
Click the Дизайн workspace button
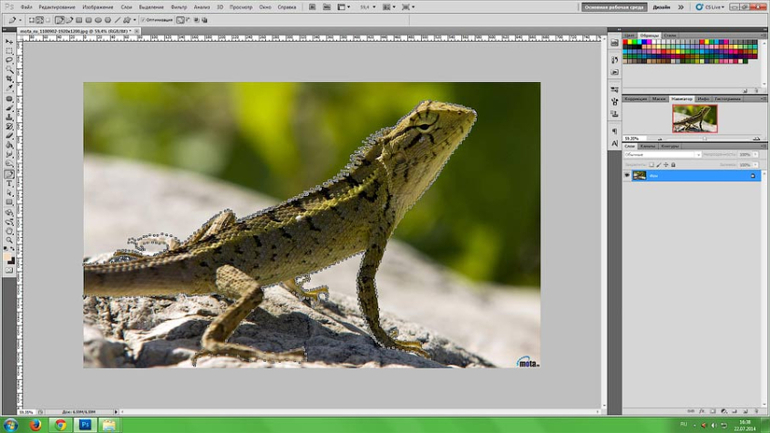[x=661, y=7]
